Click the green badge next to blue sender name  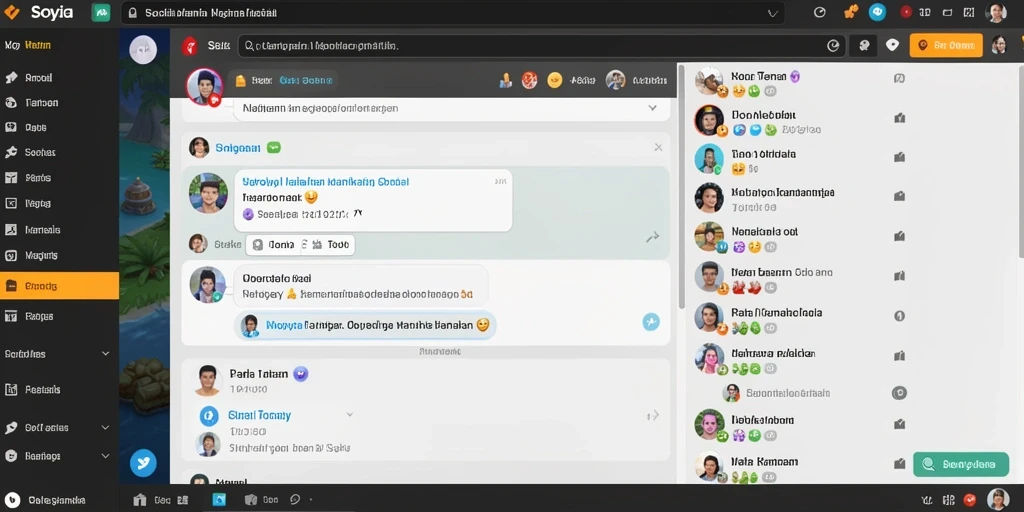pos(274,148)
